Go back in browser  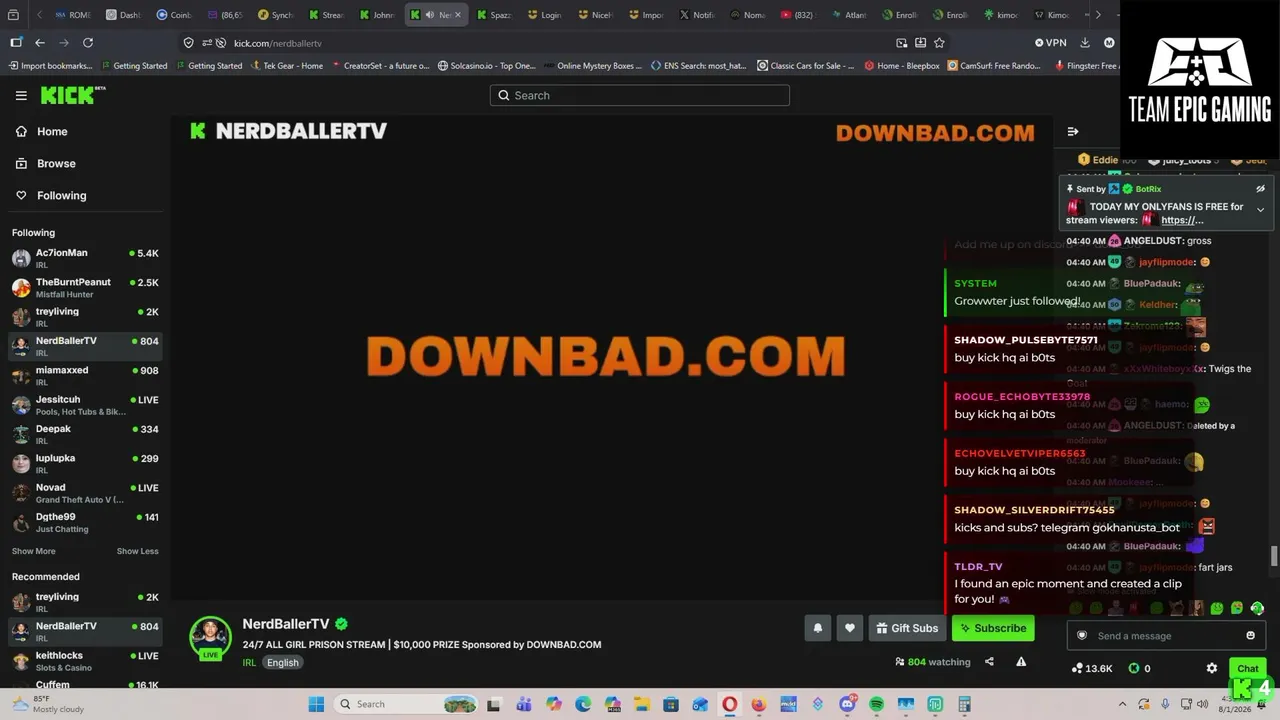click(x=40, y=43)
